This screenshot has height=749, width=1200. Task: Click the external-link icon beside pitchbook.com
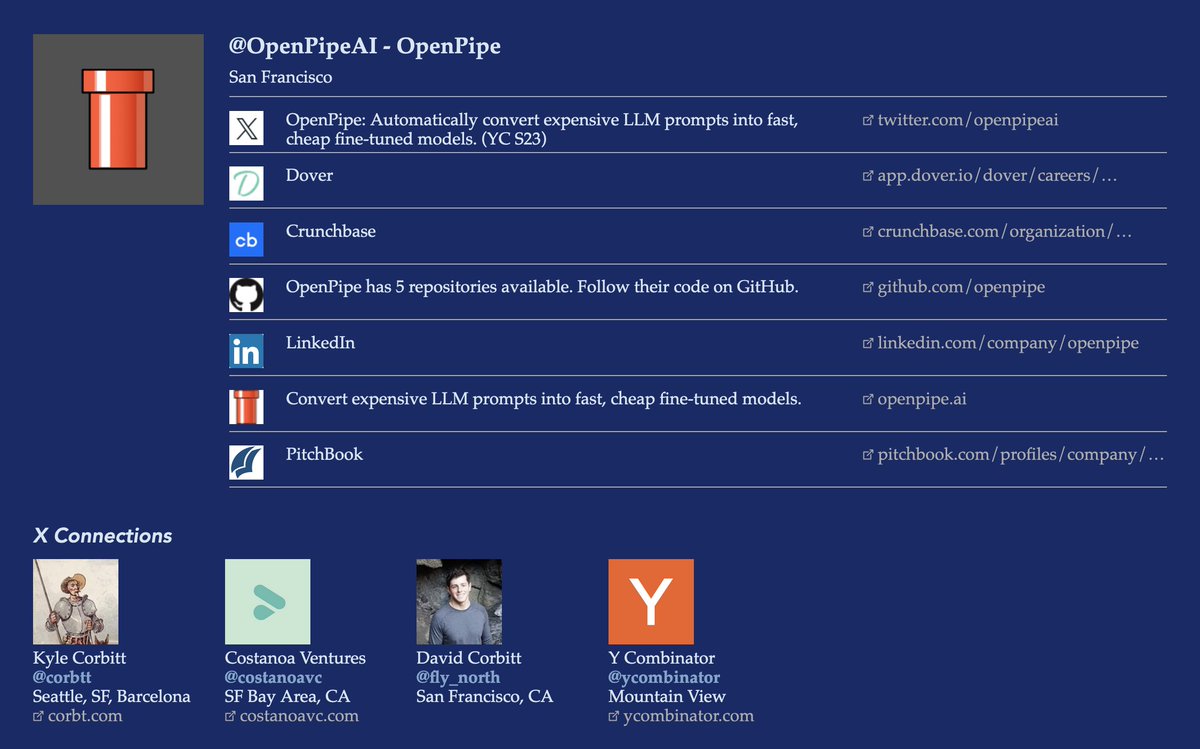click(868, 456)
